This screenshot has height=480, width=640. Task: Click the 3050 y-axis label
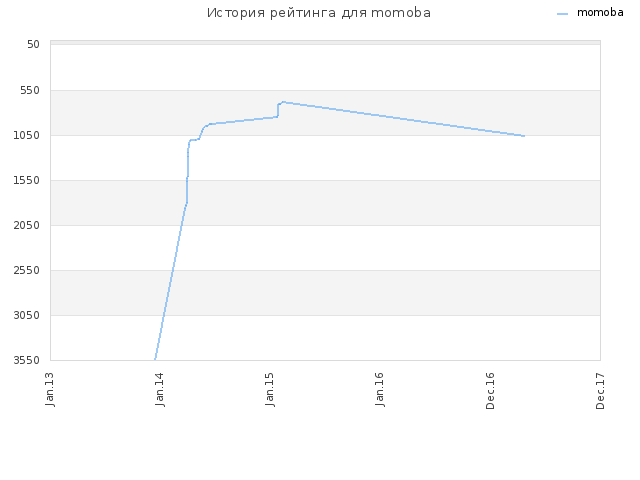27,315
